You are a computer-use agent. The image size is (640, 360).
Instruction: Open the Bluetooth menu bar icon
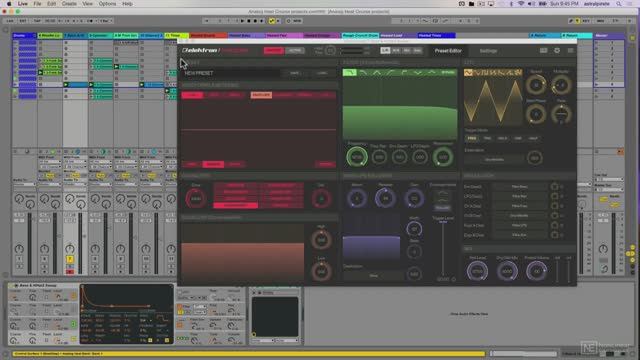[x=511, y=4]
